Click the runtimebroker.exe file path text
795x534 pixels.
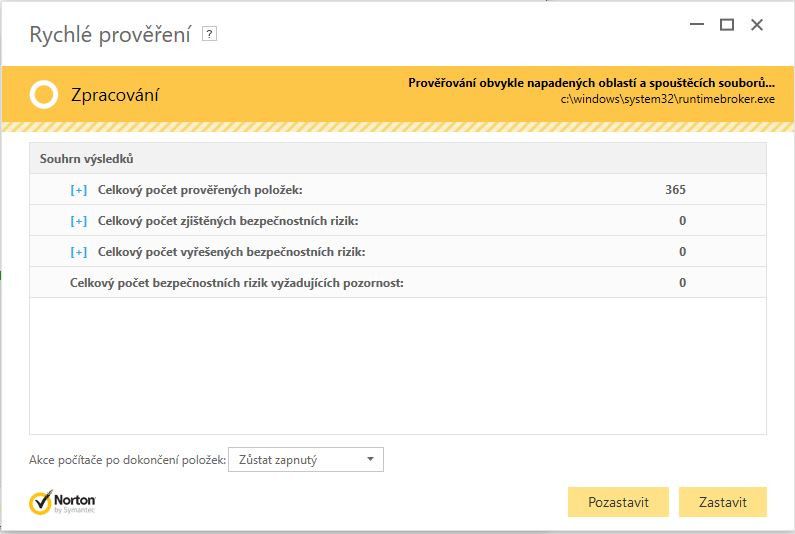click(x=667, y=99)
